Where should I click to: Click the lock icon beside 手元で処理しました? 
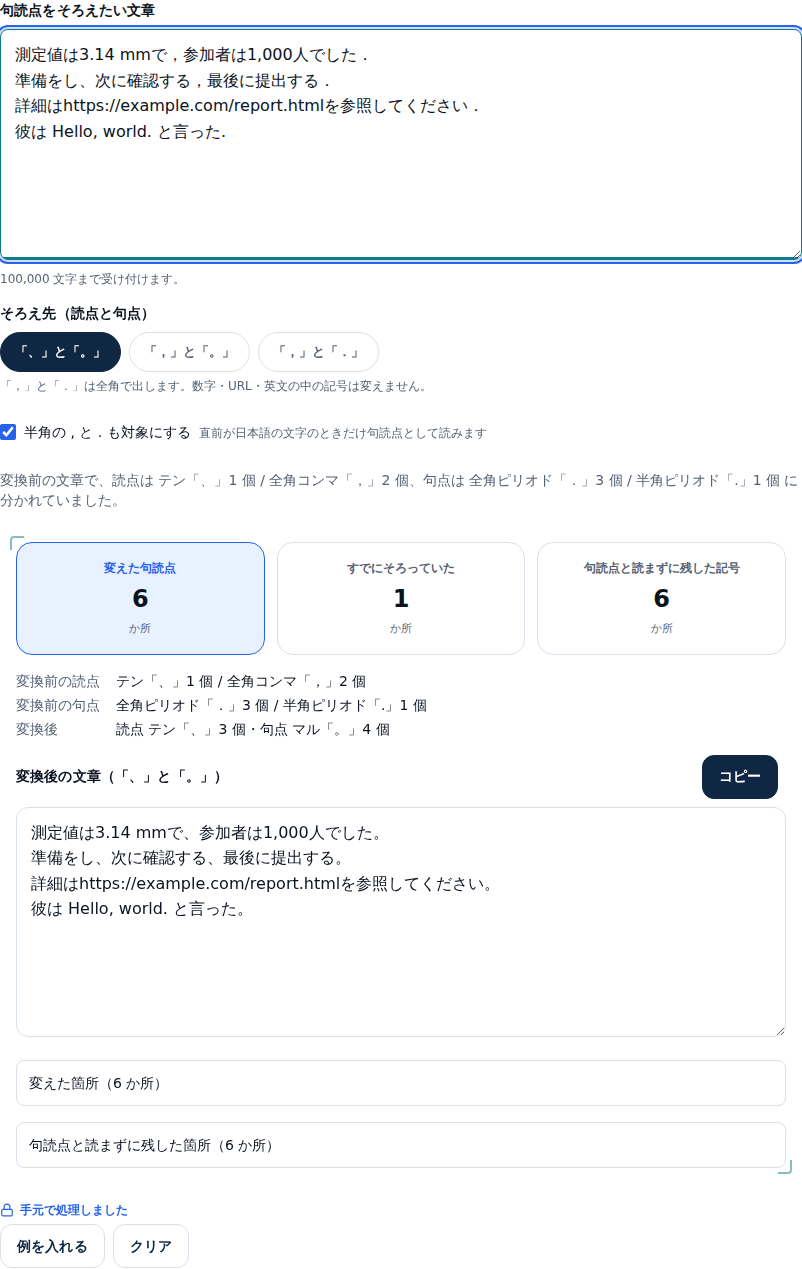[x=7, y=1210]
